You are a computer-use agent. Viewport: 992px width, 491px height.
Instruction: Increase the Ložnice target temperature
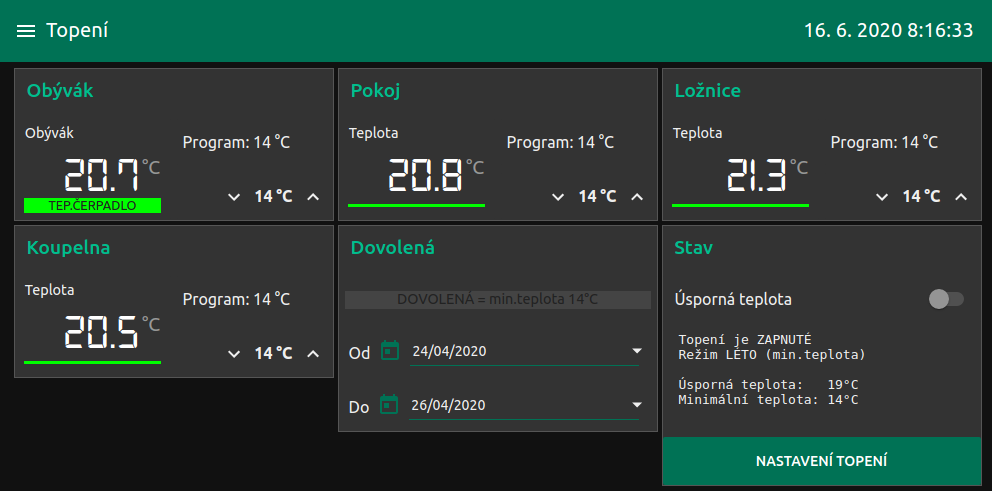(961, 197)
